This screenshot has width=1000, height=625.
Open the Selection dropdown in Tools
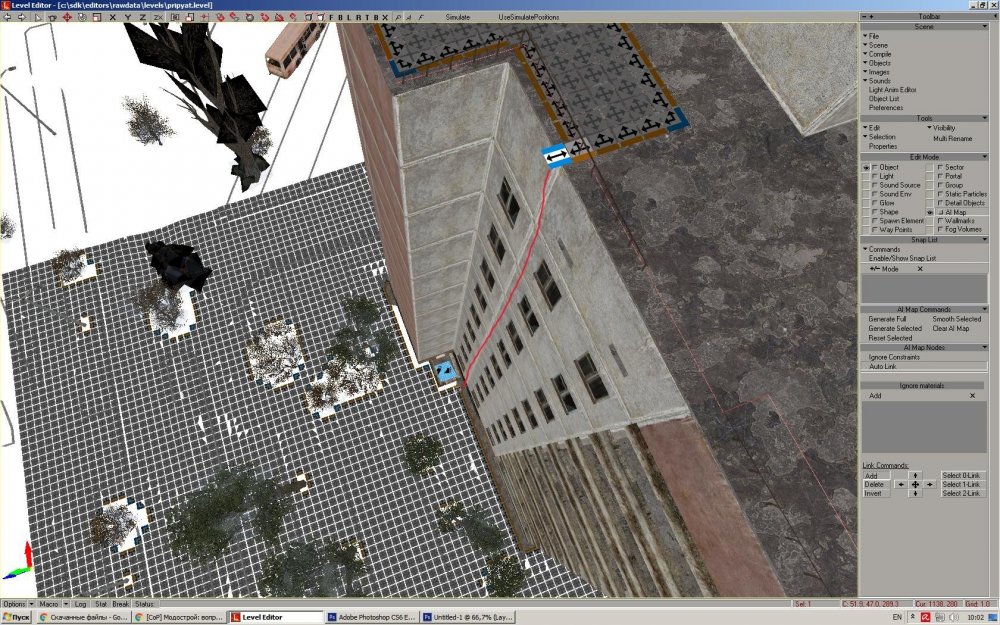879,136
